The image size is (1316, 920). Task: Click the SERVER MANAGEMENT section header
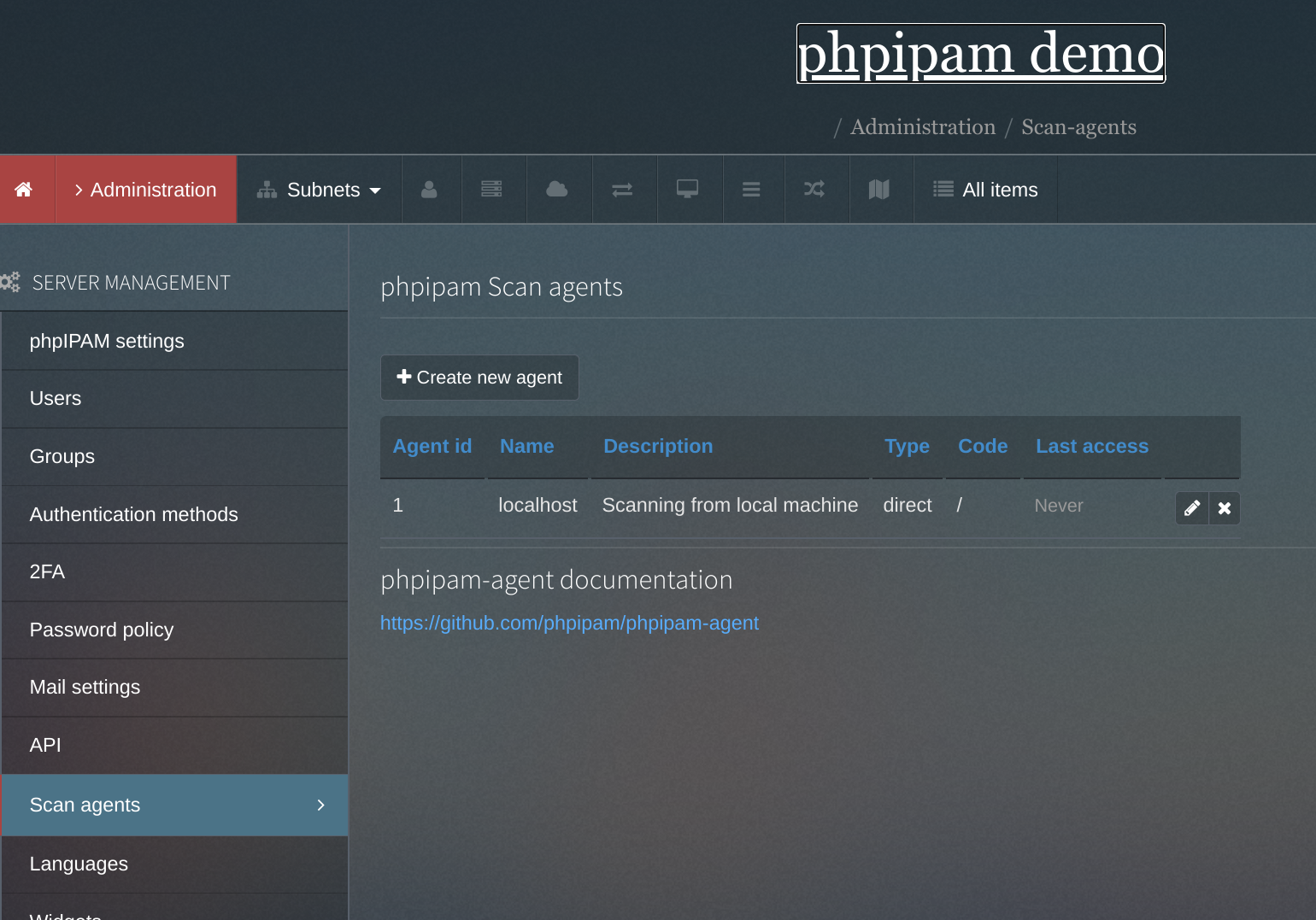click(132, 283)
